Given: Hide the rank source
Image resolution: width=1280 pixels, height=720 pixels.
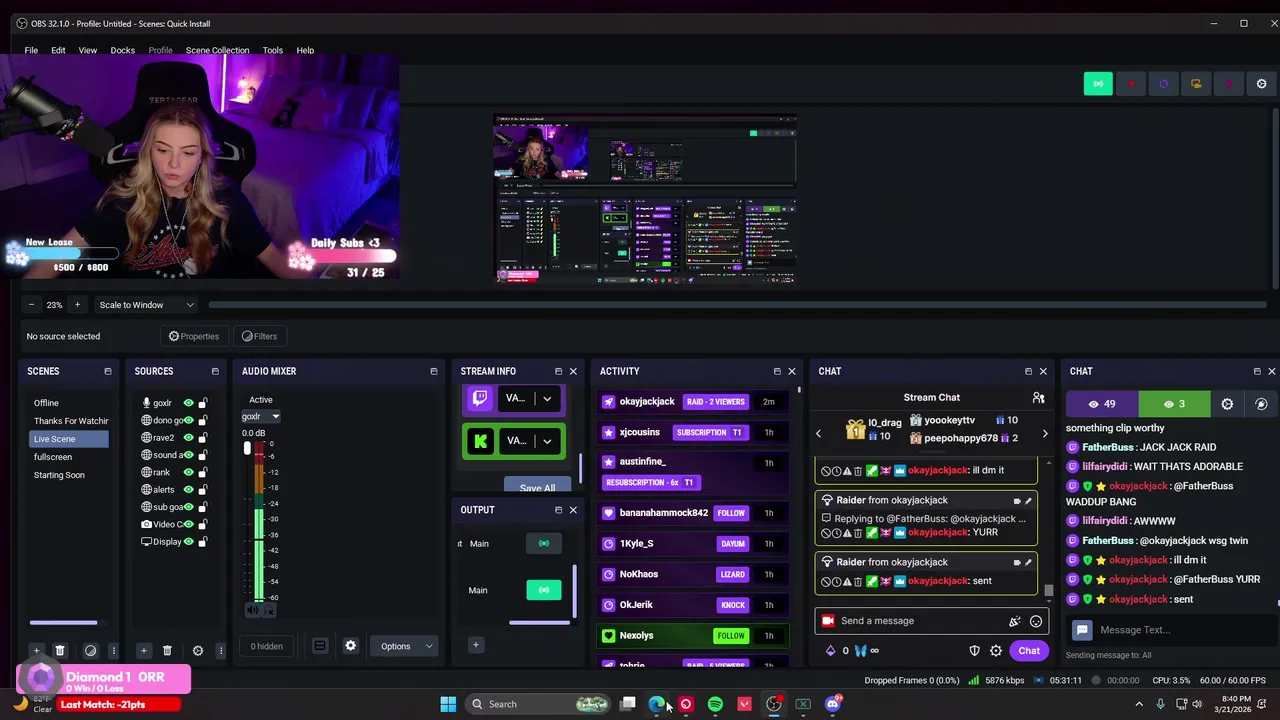Looking at the screenshot, I should pos(188,472).
